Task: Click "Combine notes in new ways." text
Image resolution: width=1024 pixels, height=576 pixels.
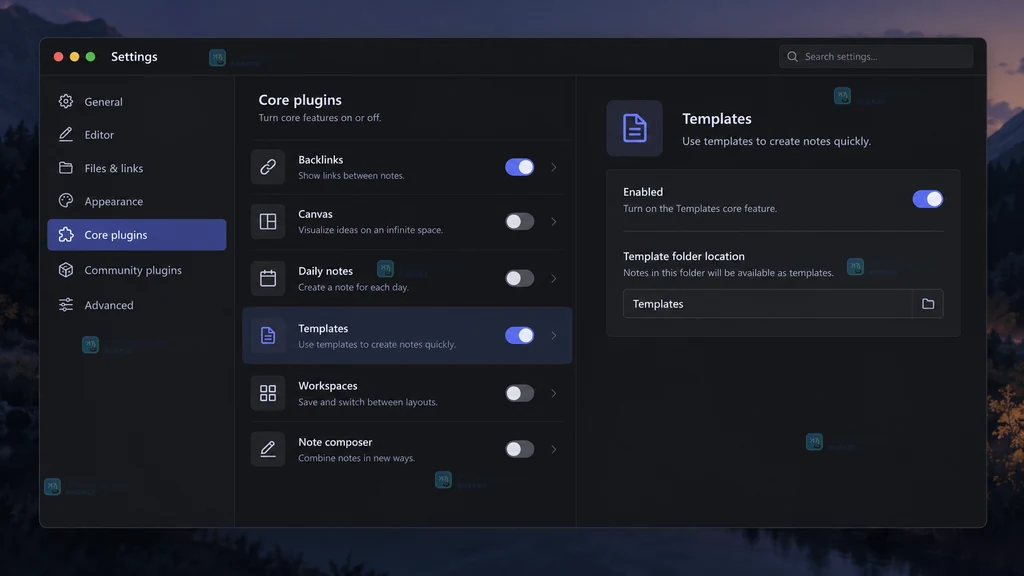Action: [x=357, y=458]
